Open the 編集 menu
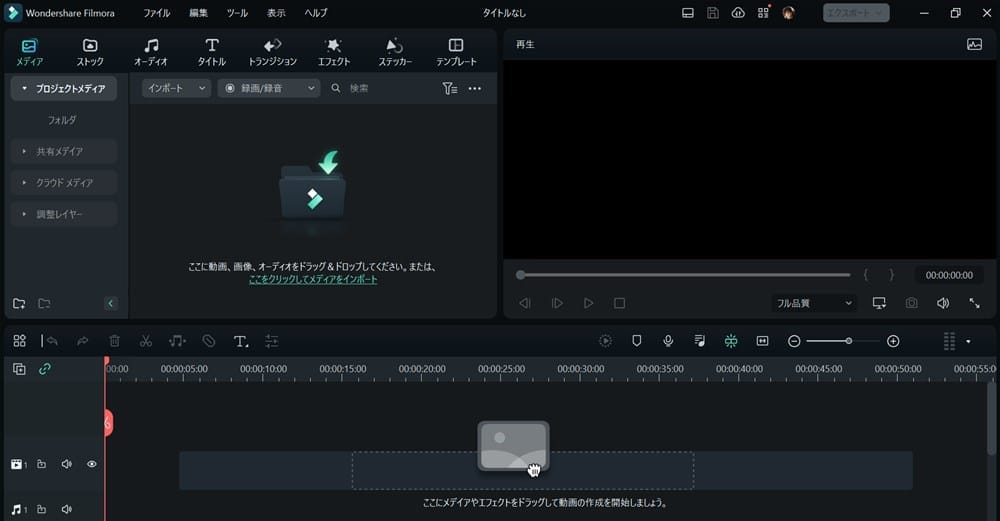 pyautogui.click(x=198, y=13)
